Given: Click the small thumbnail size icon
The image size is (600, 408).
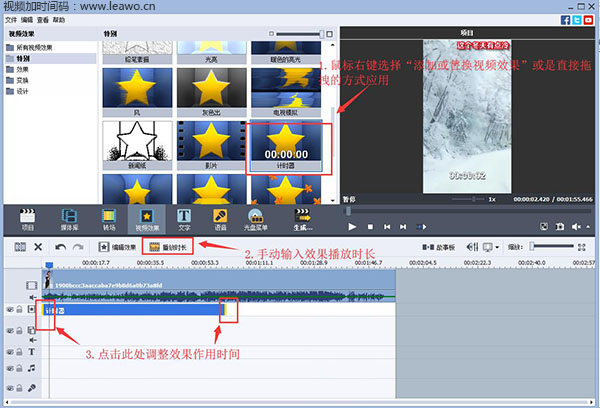Looking at the screenshot, I should pyautogui.click(x=271, y=34).
